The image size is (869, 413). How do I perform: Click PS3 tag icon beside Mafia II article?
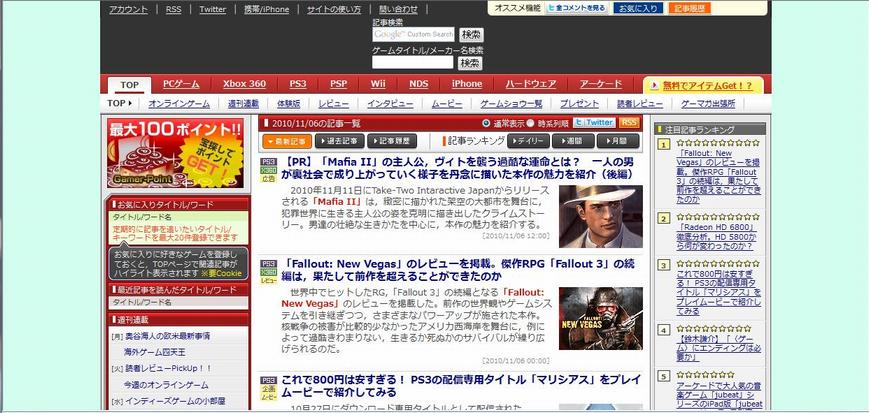(269, 162)
